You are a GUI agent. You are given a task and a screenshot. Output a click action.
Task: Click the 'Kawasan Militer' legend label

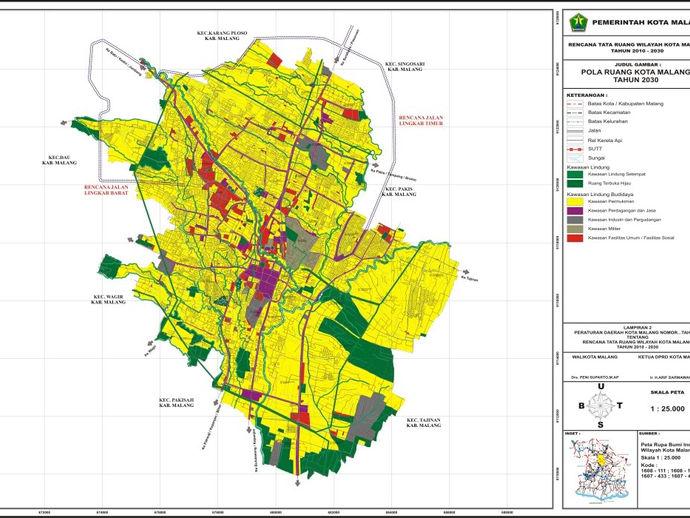(x=604, y=229)
